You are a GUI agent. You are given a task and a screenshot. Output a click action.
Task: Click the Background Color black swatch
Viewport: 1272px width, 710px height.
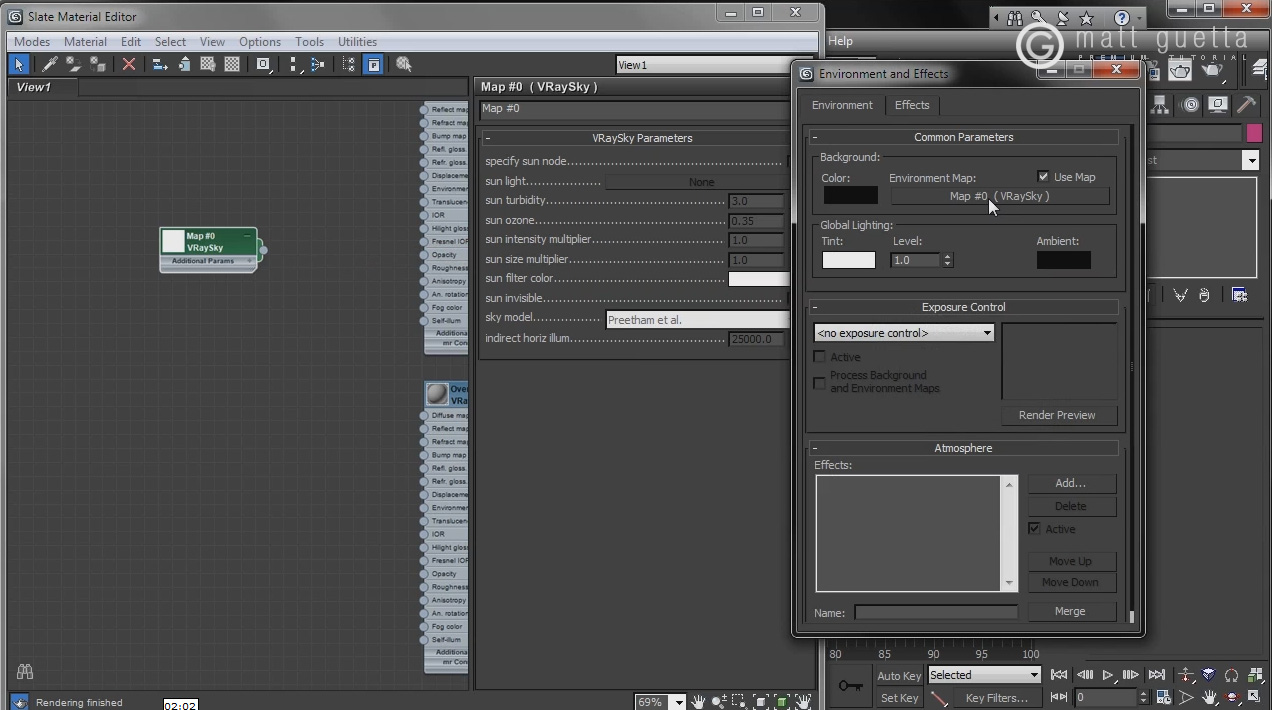click(850, 196)
